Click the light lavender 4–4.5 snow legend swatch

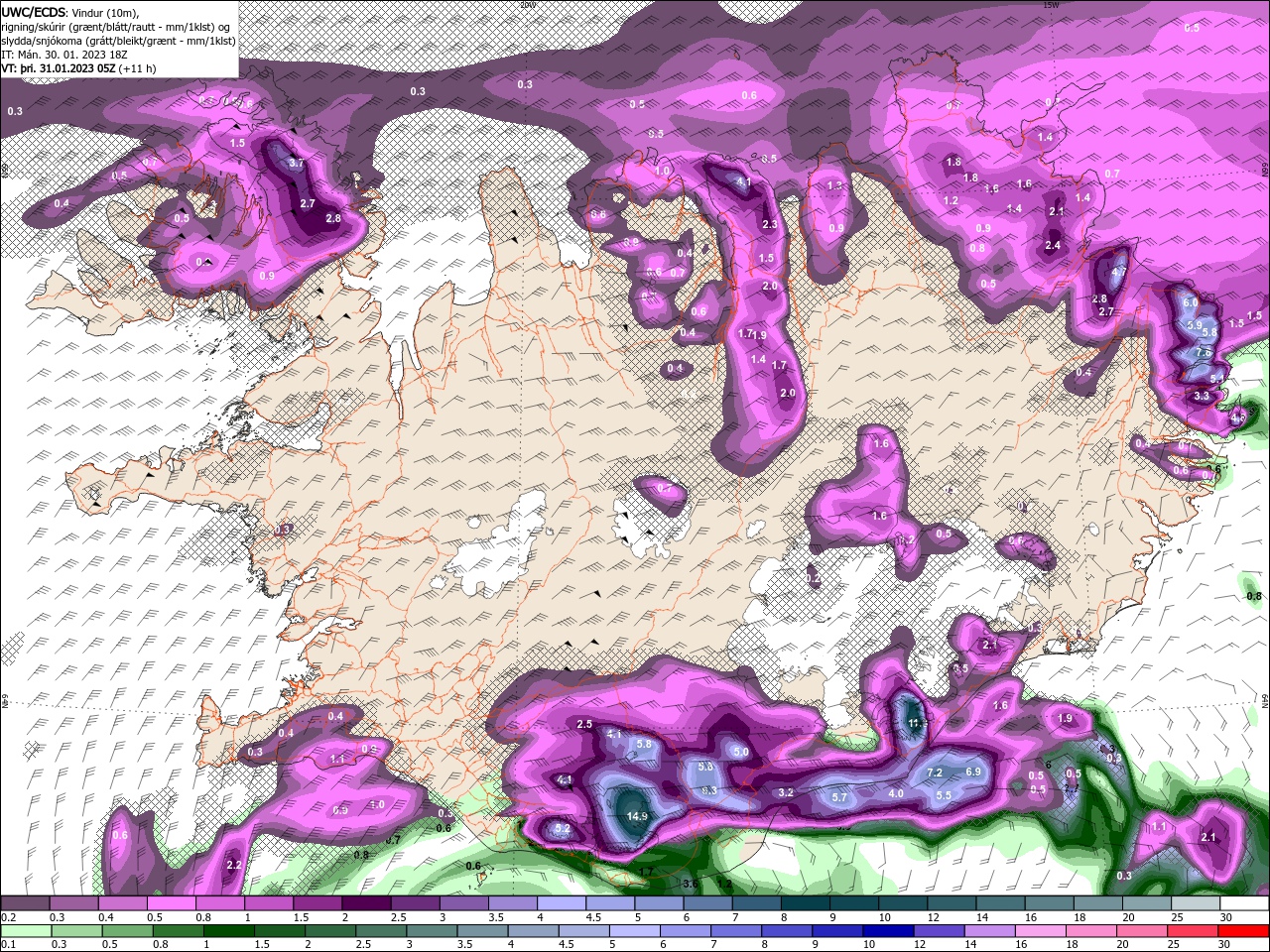click(561, 903)
